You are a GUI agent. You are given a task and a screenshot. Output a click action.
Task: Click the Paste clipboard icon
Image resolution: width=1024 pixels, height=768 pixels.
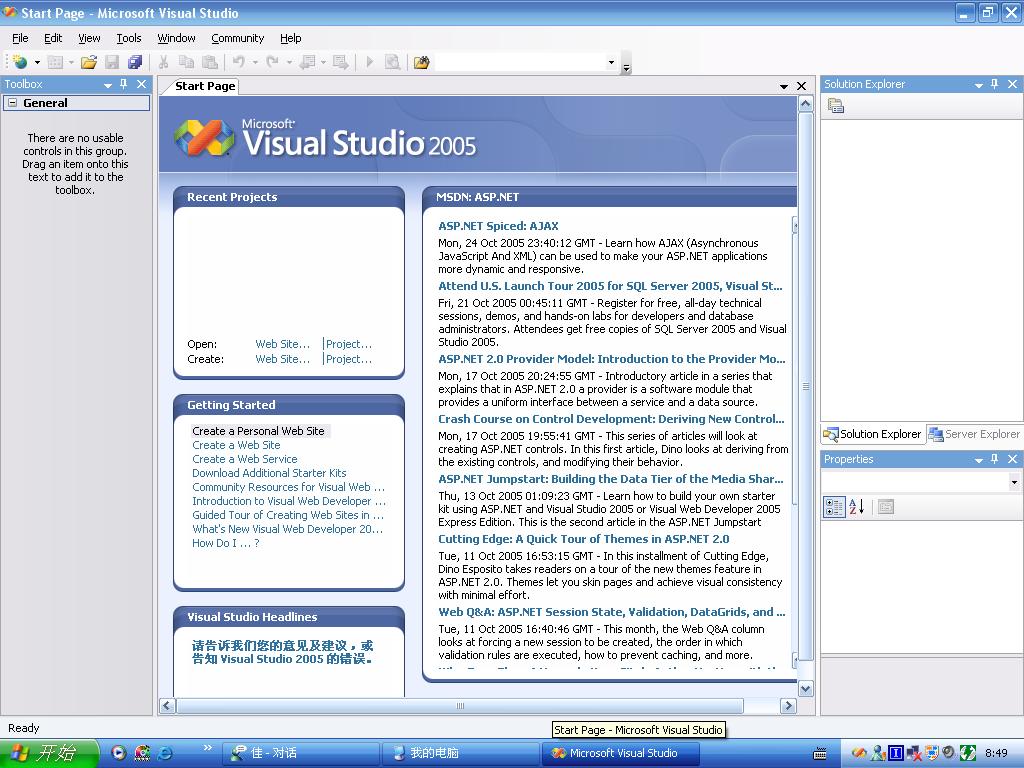210,62
